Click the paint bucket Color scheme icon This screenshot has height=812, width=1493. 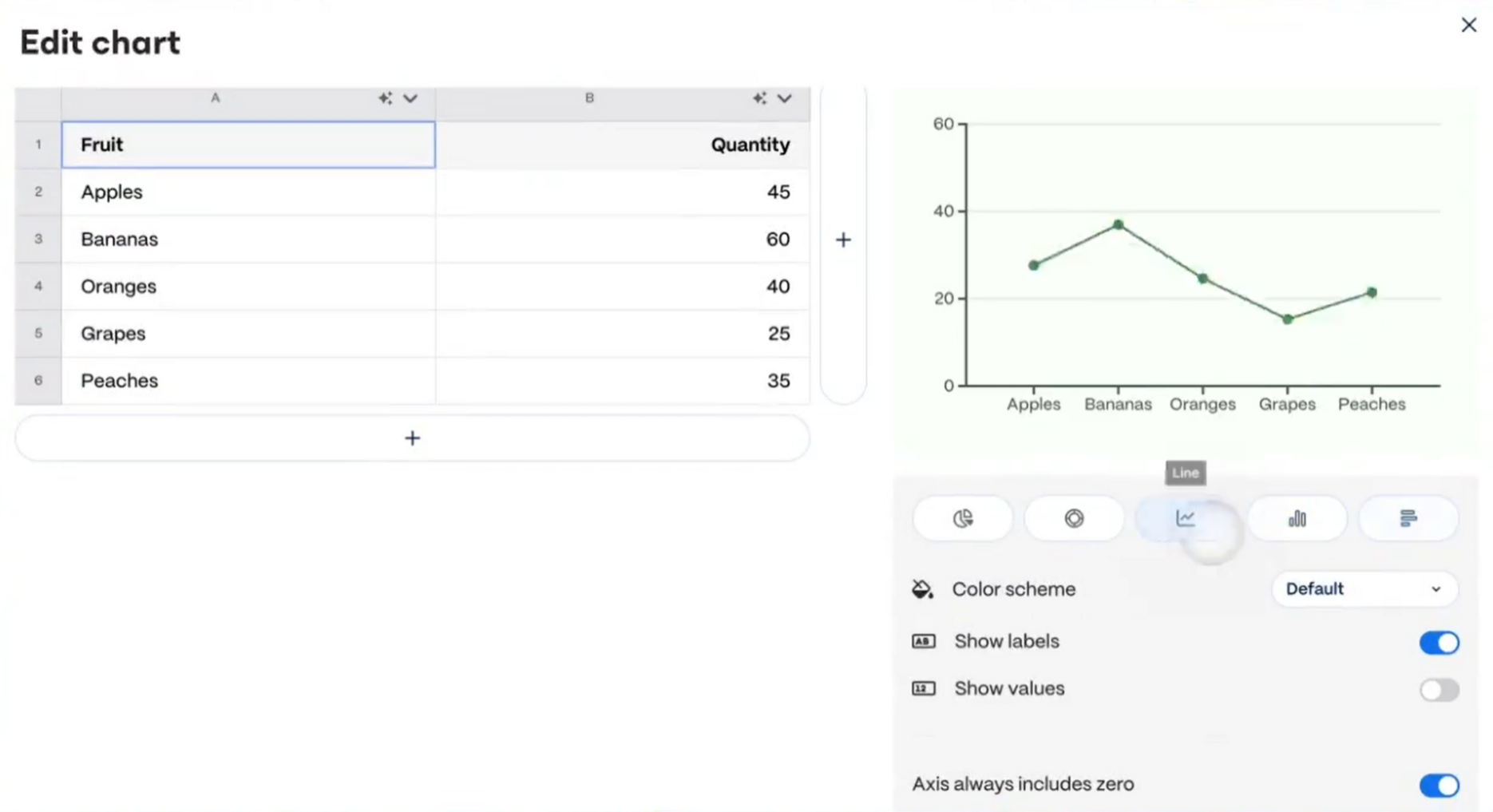pyautogui.click(x=922, y=589)
